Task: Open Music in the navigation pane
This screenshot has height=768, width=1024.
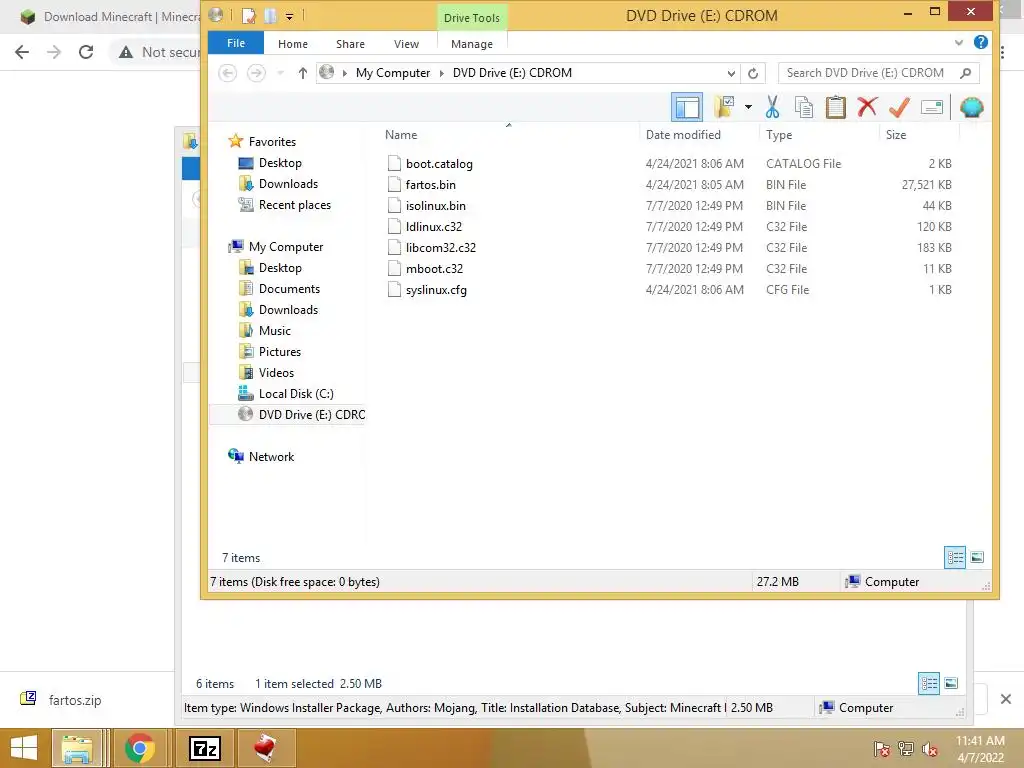Action: (274, 330)
